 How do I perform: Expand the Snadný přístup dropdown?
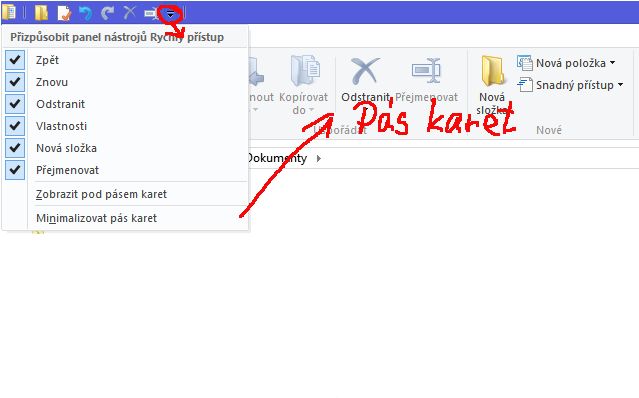(620, 85)
